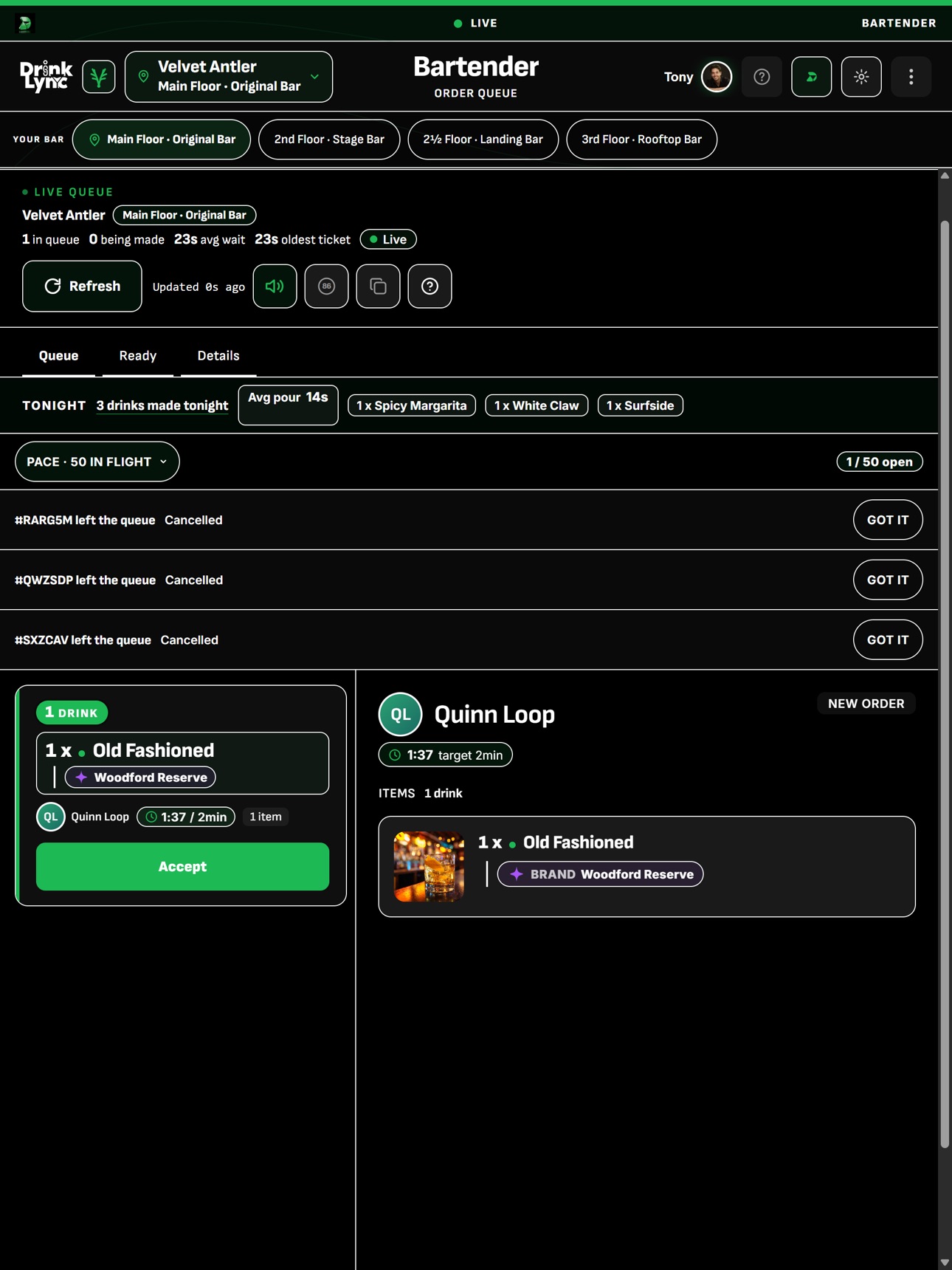This screenshot has width=952, height=1270.
Task: Click the 1:37 / 2min timer in order card
Action: tap(186, 817)
